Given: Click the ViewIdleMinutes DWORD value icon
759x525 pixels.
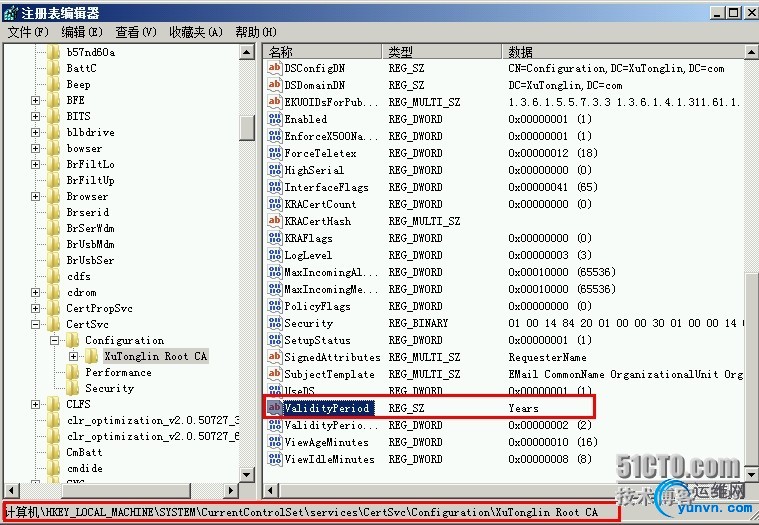Looking at the screenshot, I should click(x=274, y=459).
